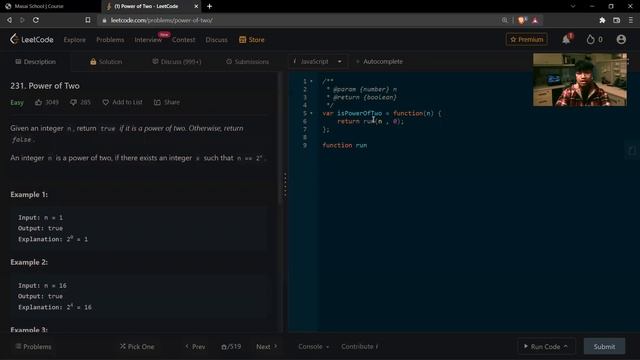Viewport: 640px width, 360px height.
Task: Open the Submissions tab
Action: (247, 62)
